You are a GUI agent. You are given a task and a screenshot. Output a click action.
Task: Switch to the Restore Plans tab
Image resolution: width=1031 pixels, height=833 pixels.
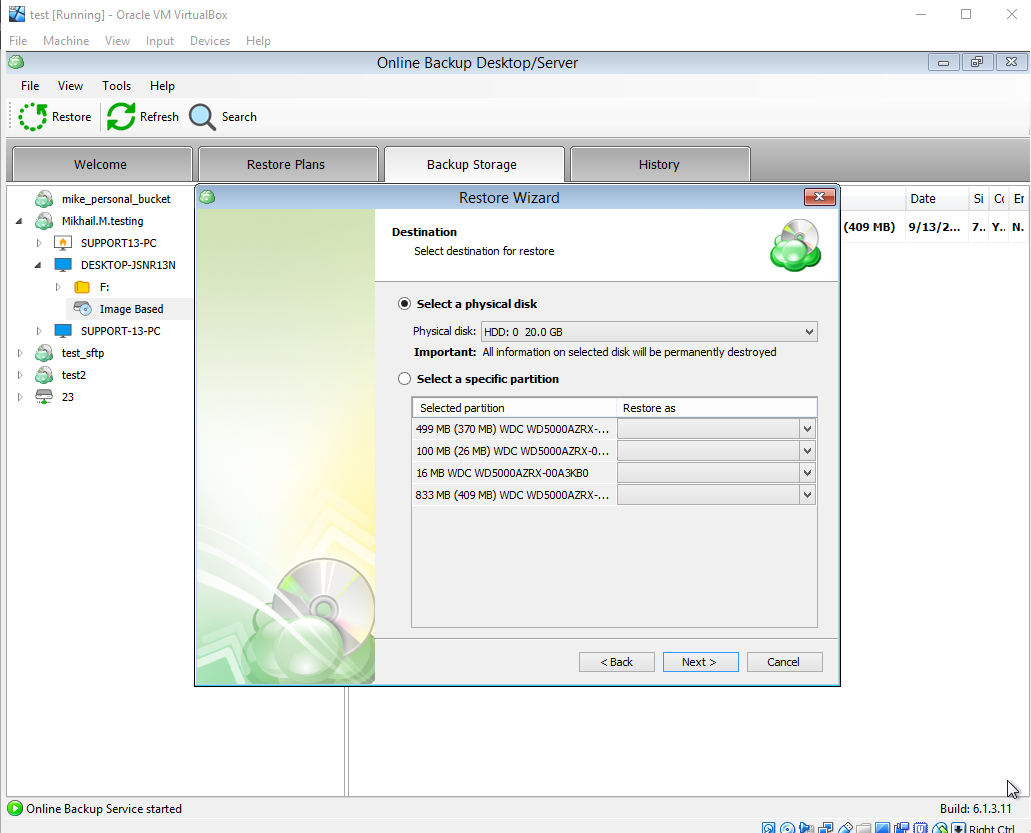(288, 164)
